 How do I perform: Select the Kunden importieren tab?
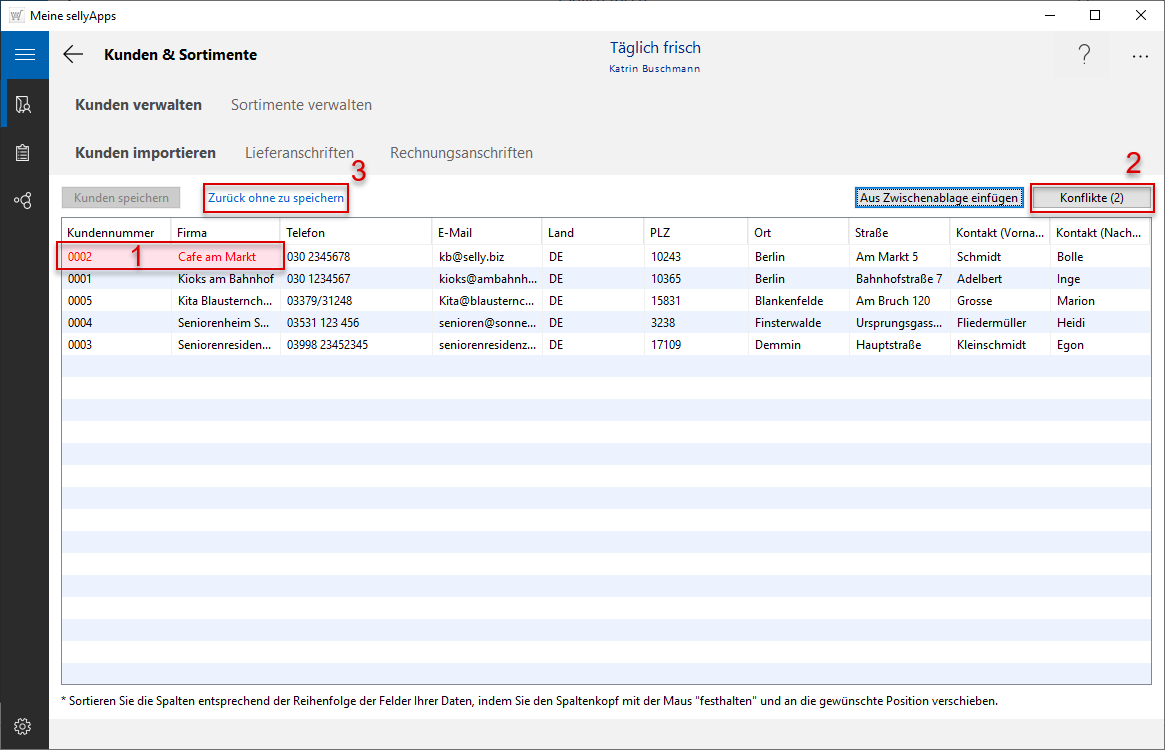click(146, 153)
